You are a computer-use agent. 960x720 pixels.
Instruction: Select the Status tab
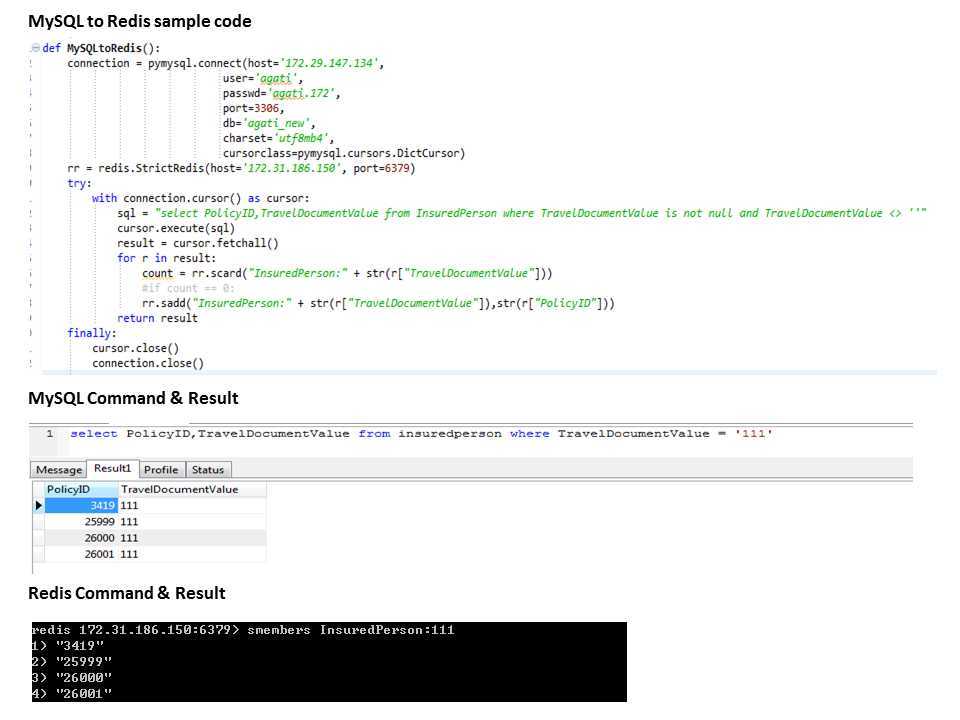tap(208, 470)
